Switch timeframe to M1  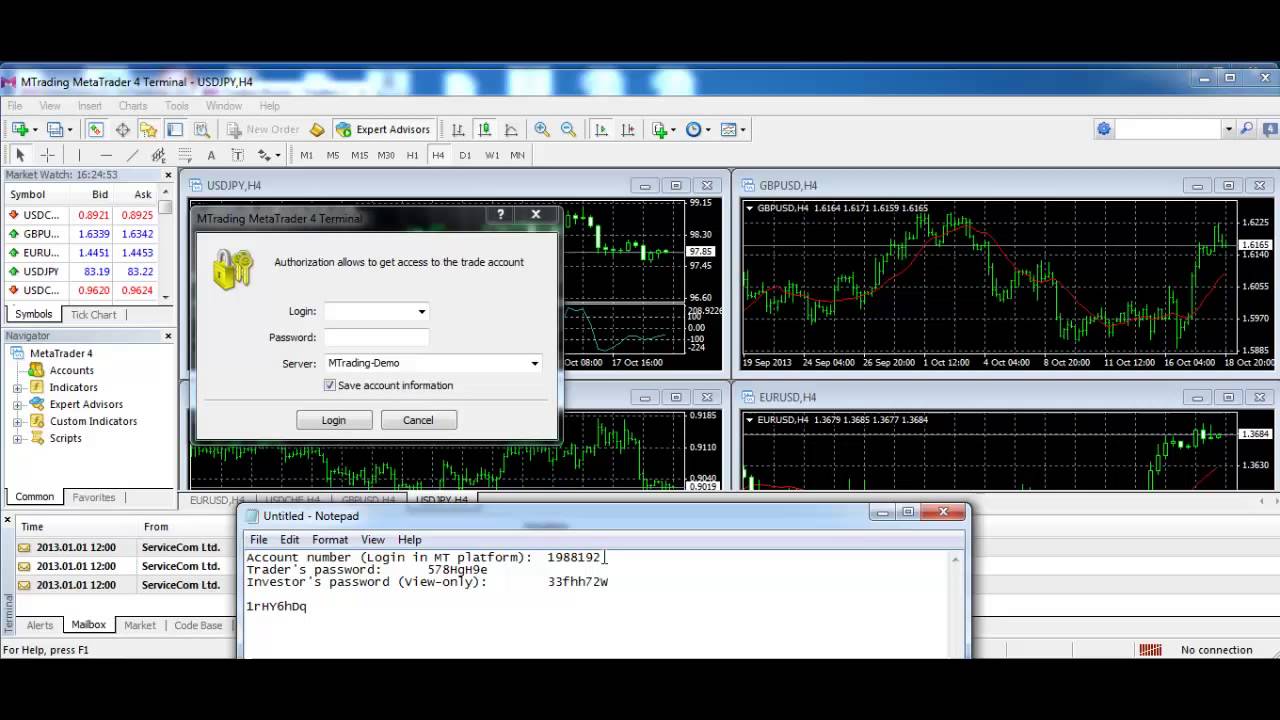point(306,155)
